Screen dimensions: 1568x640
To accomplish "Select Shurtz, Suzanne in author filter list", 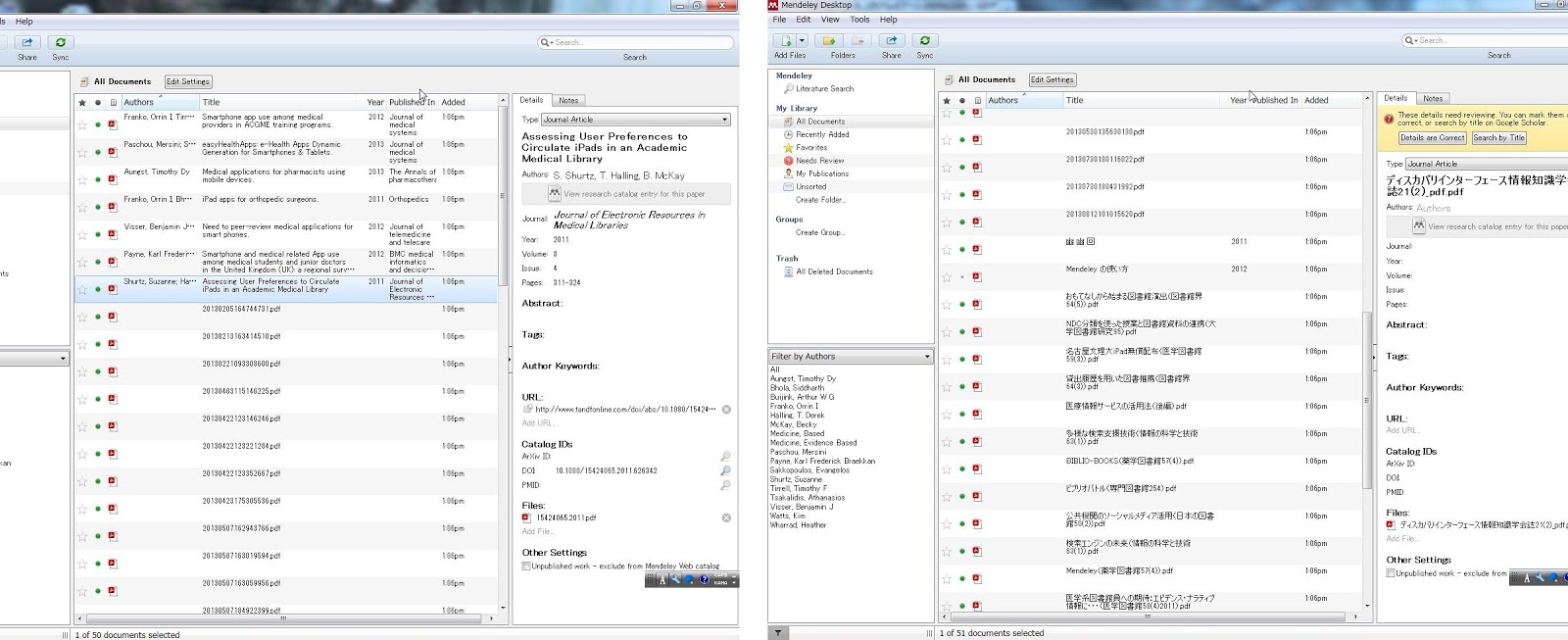I will pyautogui.click(x=796, y=479).
